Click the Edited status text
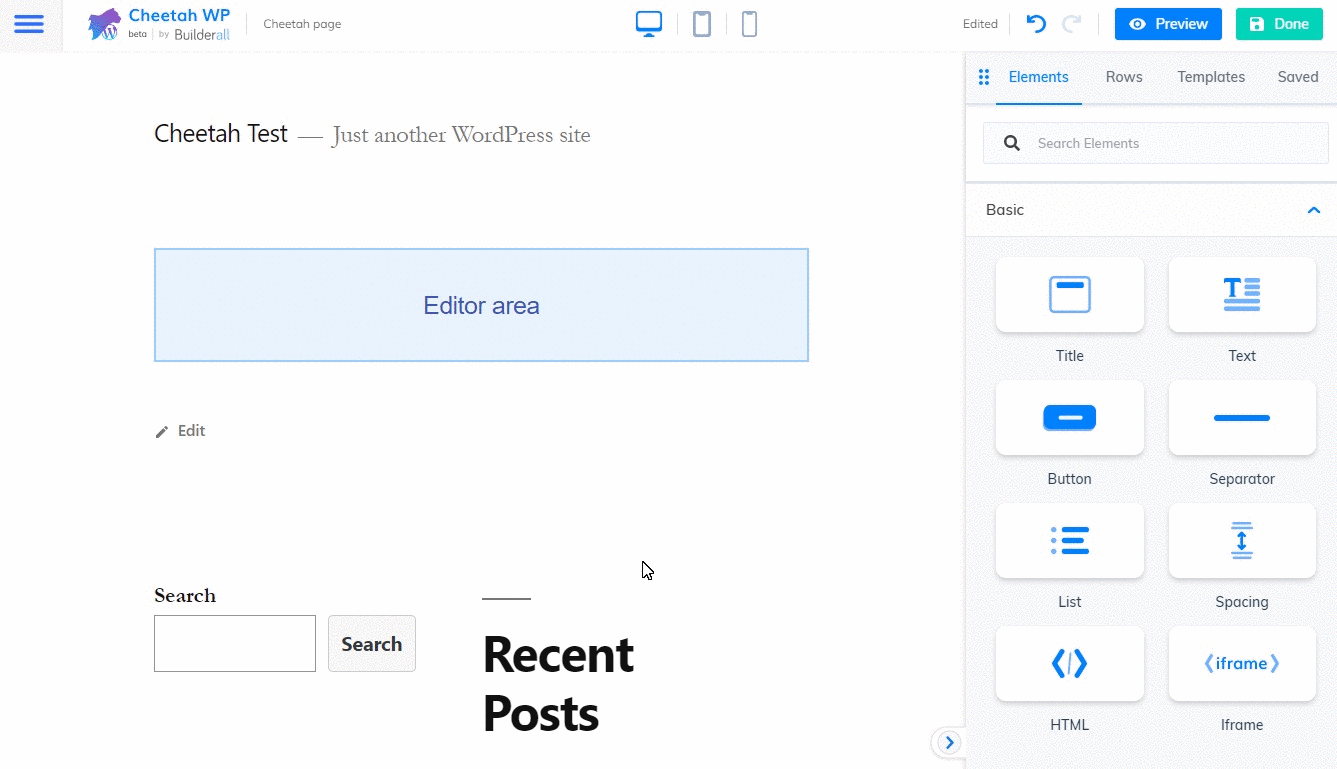The width and height of the screenshot is (1337, 769). (980, 24)
